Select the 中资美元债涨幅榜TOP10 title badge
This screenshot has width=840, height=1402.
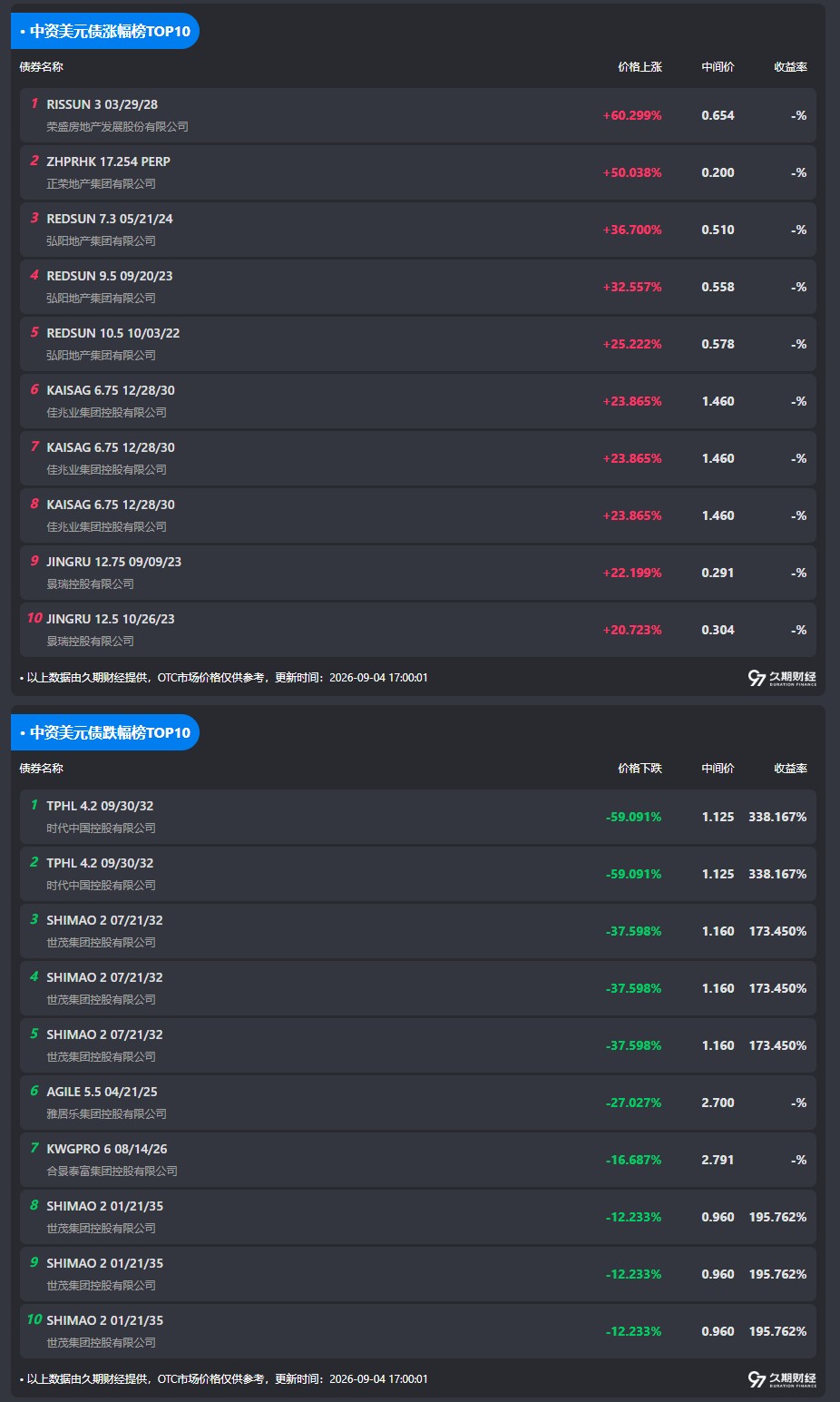pos(105,31)
